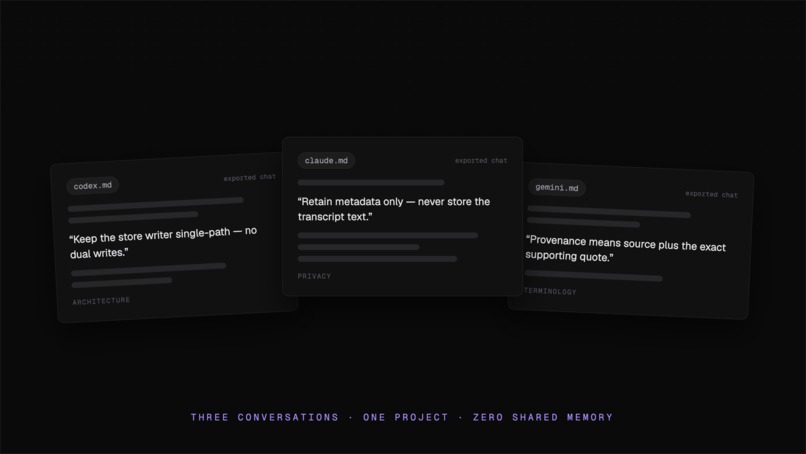Click the ARCHITECTURE tag on codex card
This screenshot has width=806, height=454.
click(101, 301)
